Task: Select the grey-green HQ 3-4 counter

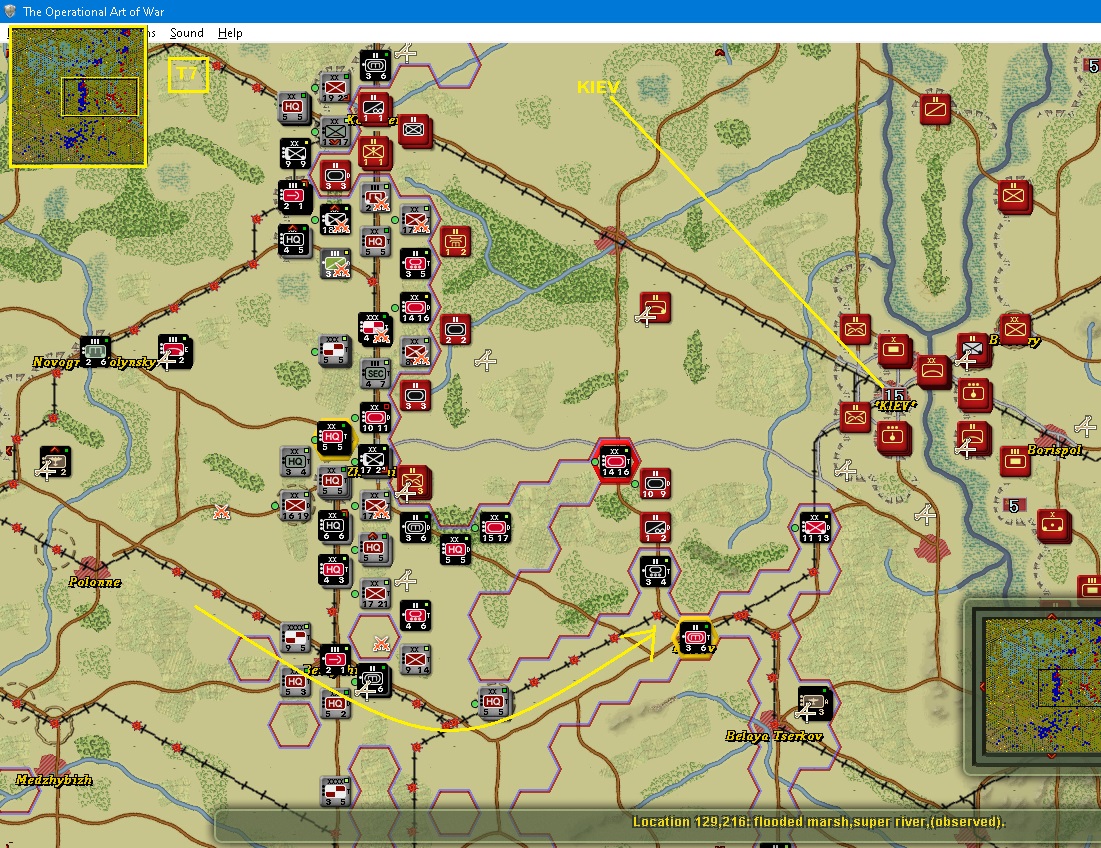Action: 296,462
